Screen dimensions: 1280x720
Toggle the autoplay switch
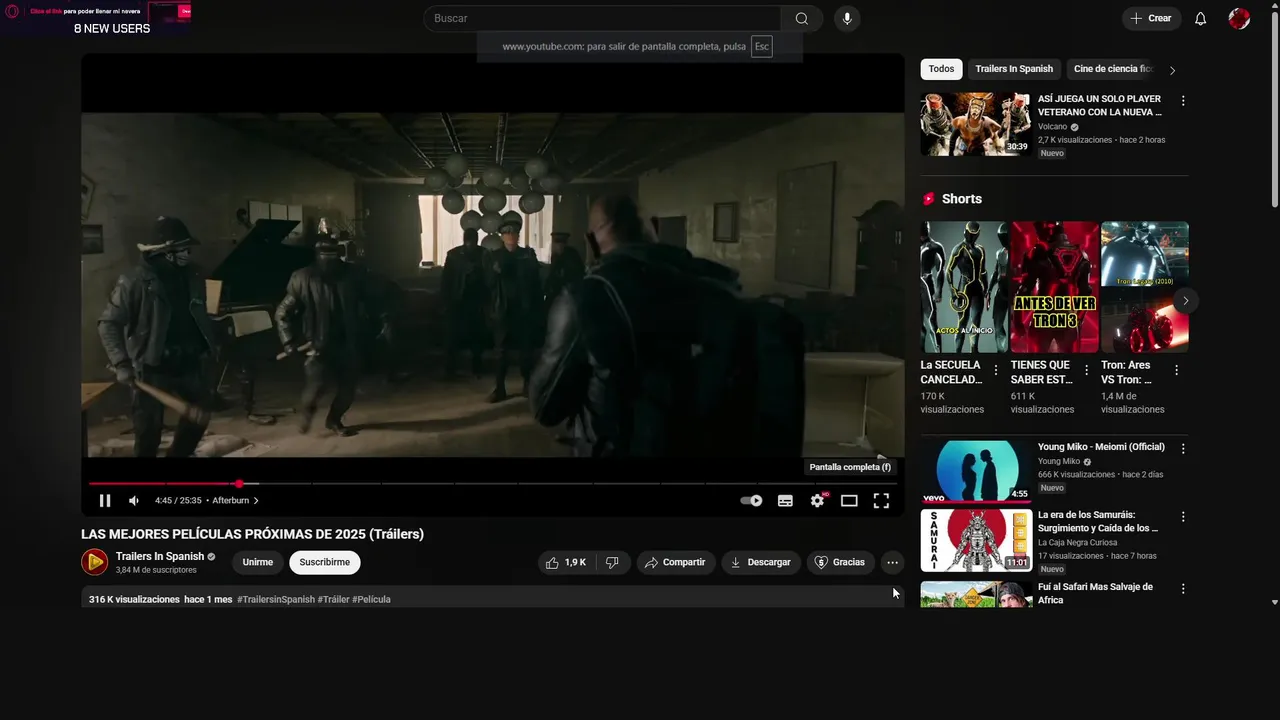751,501
